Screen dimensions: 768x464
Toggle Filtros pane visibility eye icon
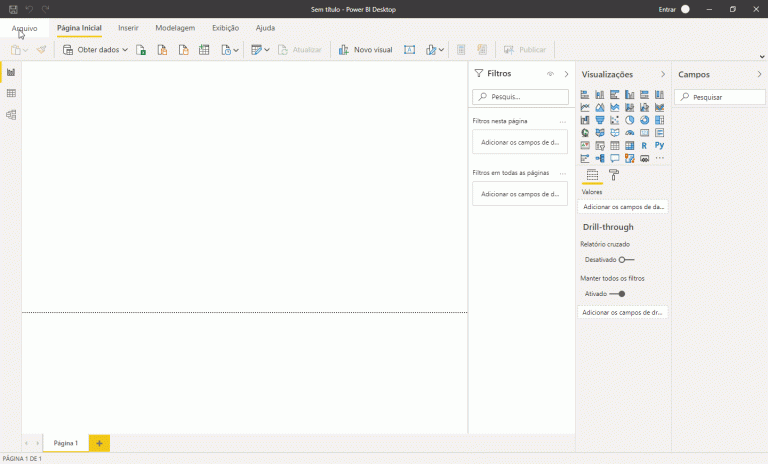coord(550,74)
